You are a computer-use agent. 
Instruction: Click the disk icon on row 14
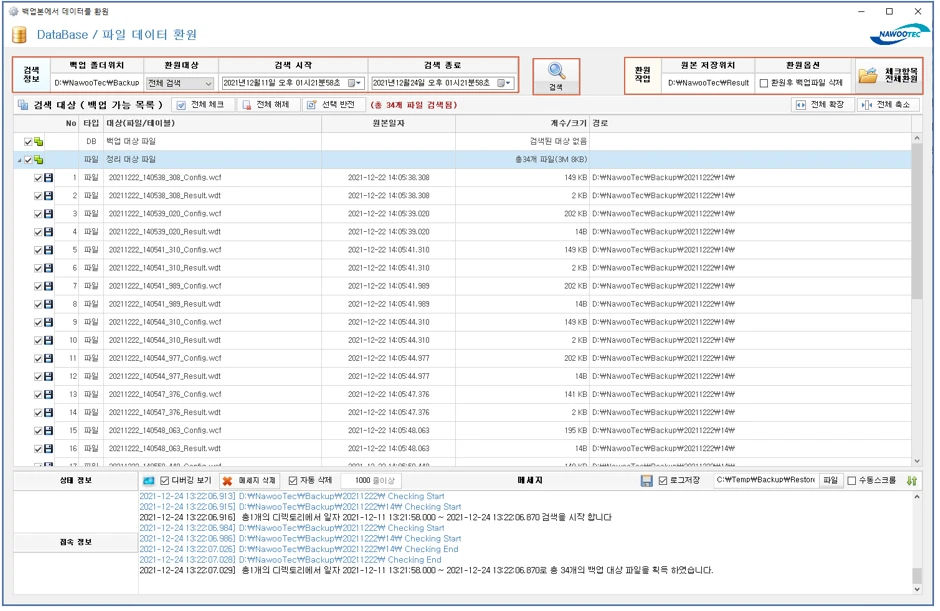click(x=49, y=412)
